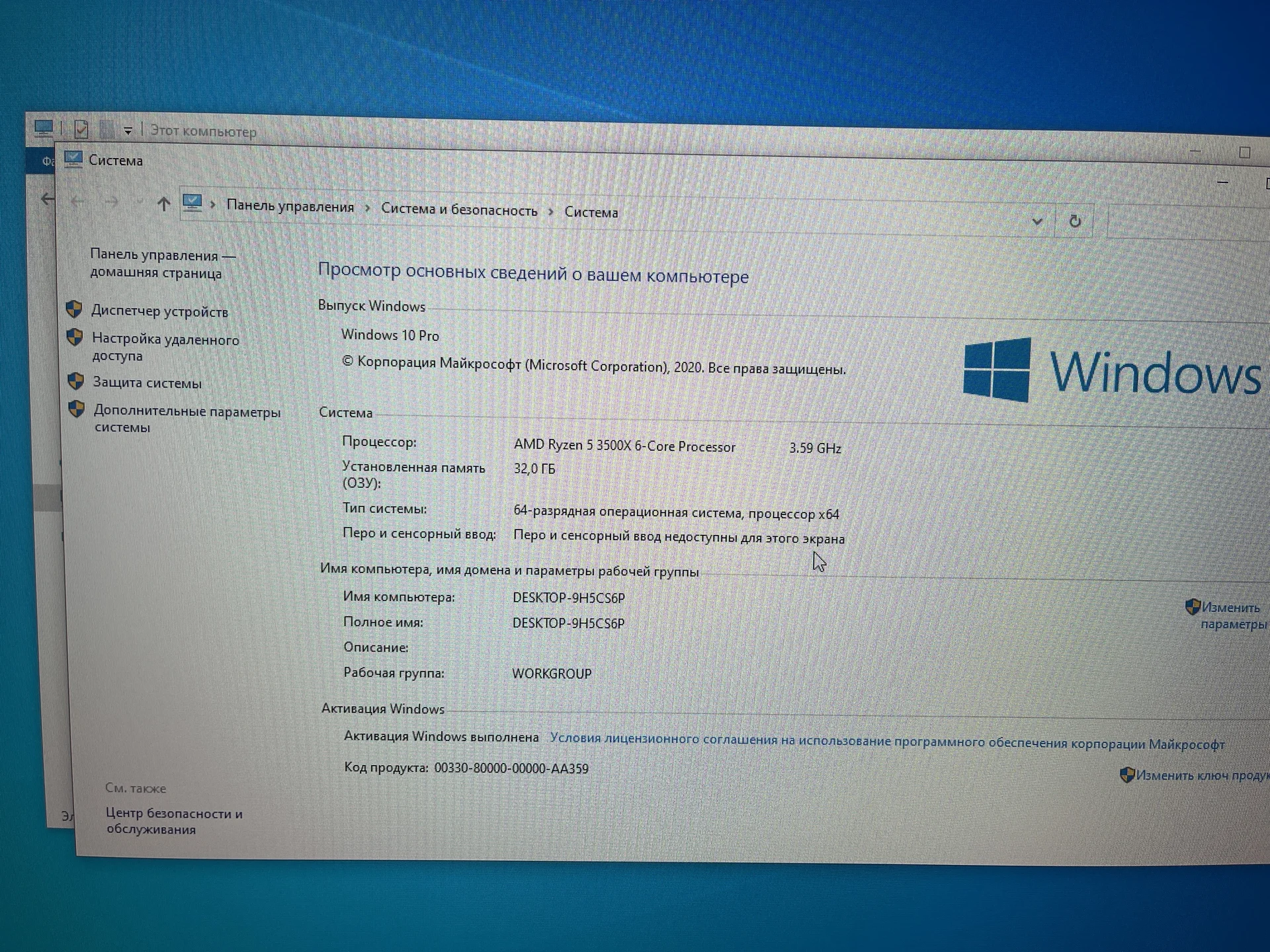This screenshot has width=1270, height=952.
Task: Go back using the Система window's back arrow
Action: pos(77,201)
